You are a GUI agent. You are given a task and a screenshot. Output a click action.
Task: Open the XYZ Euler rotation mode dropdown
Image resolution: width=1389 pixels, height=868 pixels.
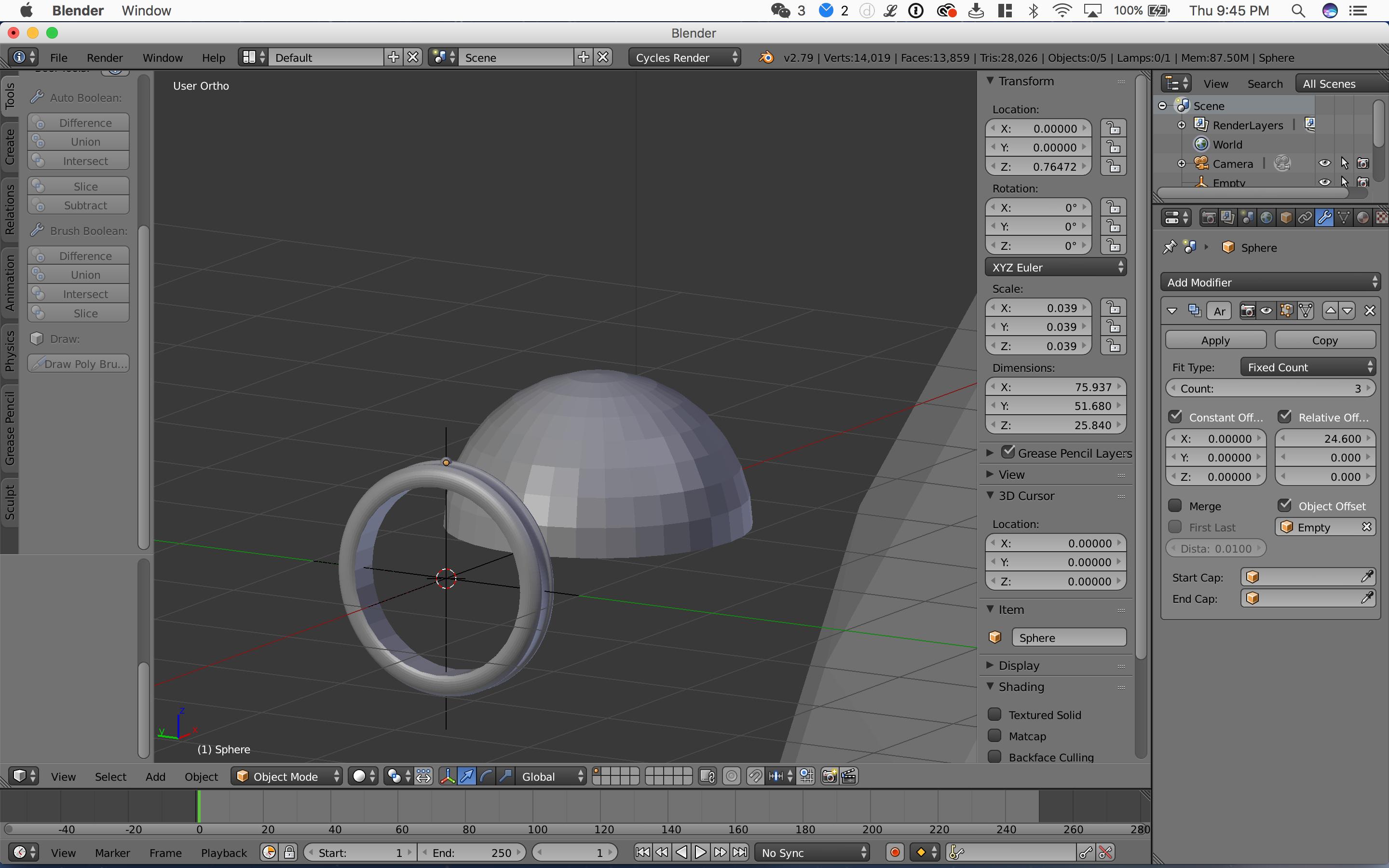coord(1056,268)
